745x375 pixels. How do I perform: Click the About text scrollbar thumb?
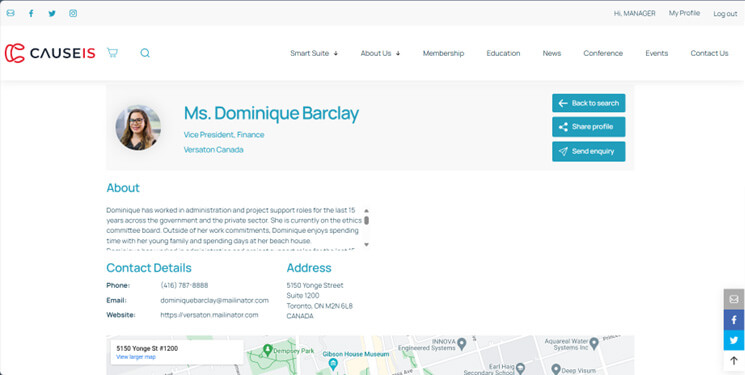pyautogui.click(x=366, y=221)
